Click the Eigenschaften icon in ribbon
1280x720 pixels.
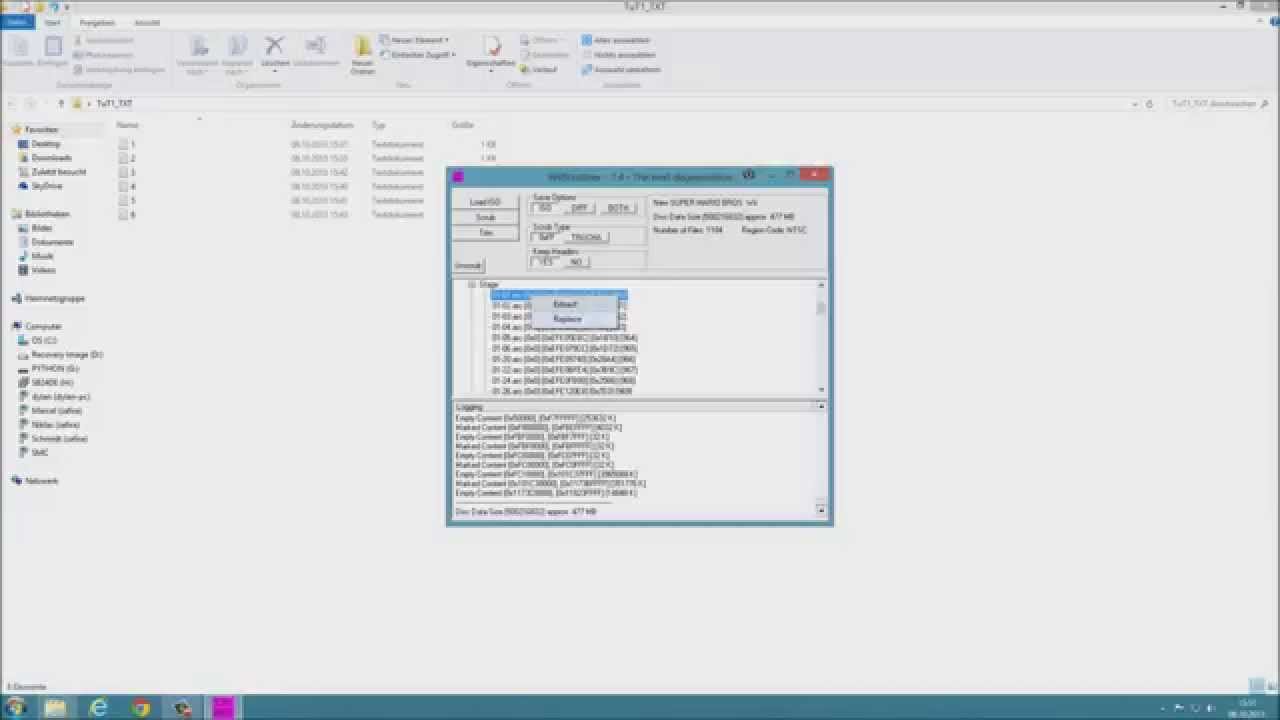click(491, 46)
